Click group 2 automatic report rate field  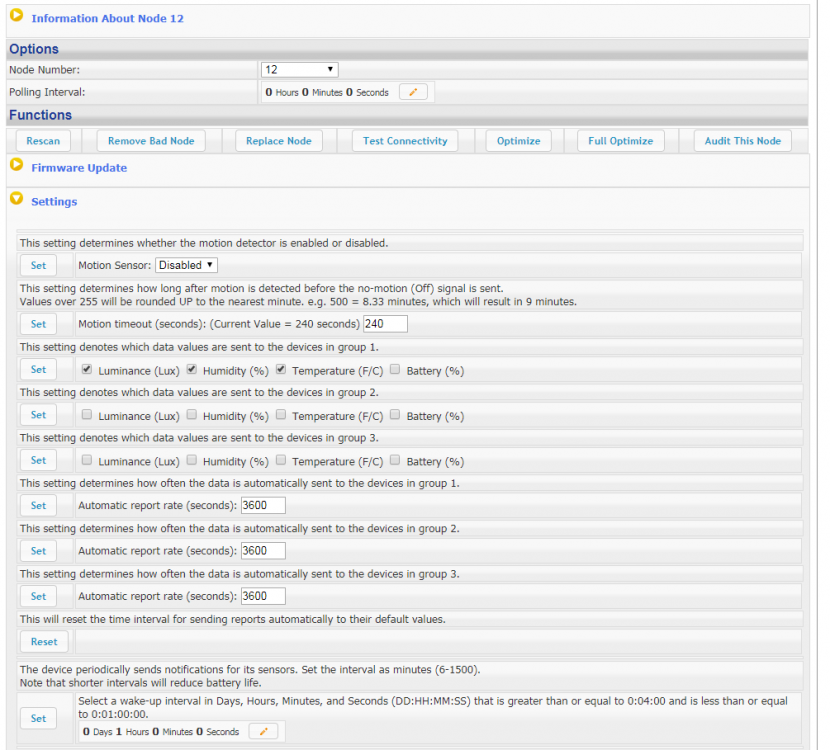(263, 551)
